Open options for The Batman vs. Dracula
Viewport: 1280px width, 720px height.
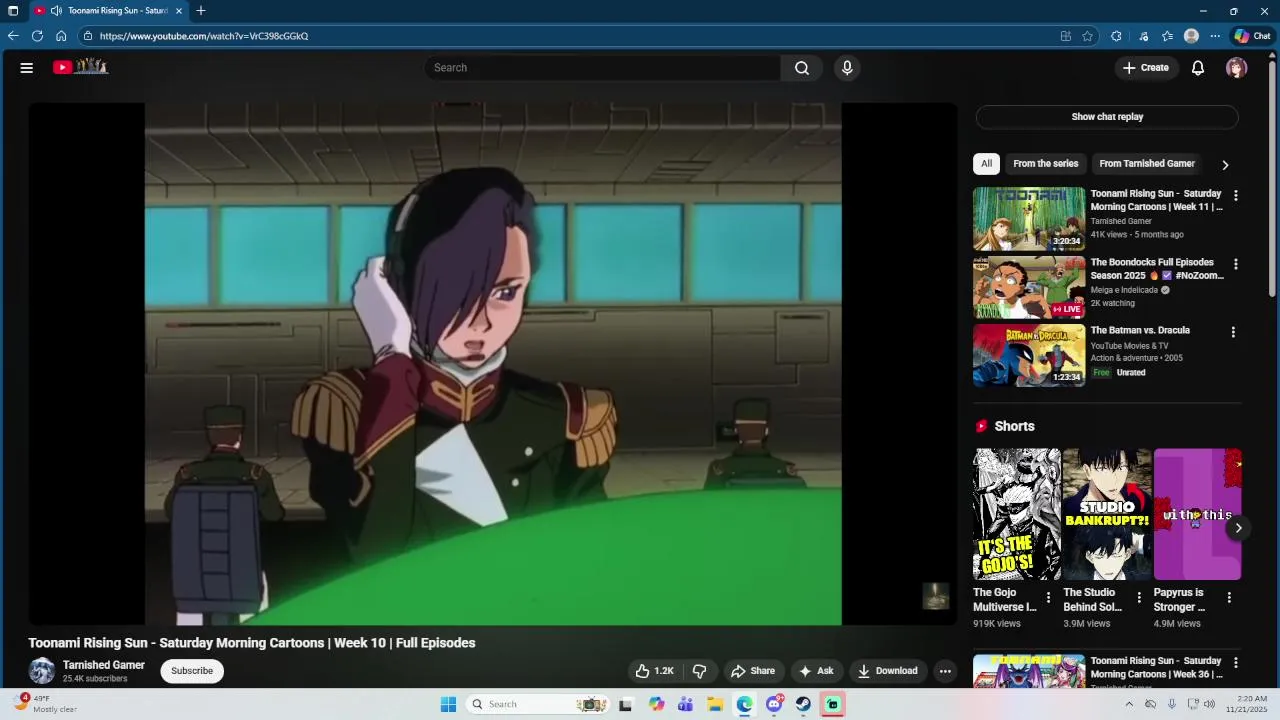tap(1233, 333)
